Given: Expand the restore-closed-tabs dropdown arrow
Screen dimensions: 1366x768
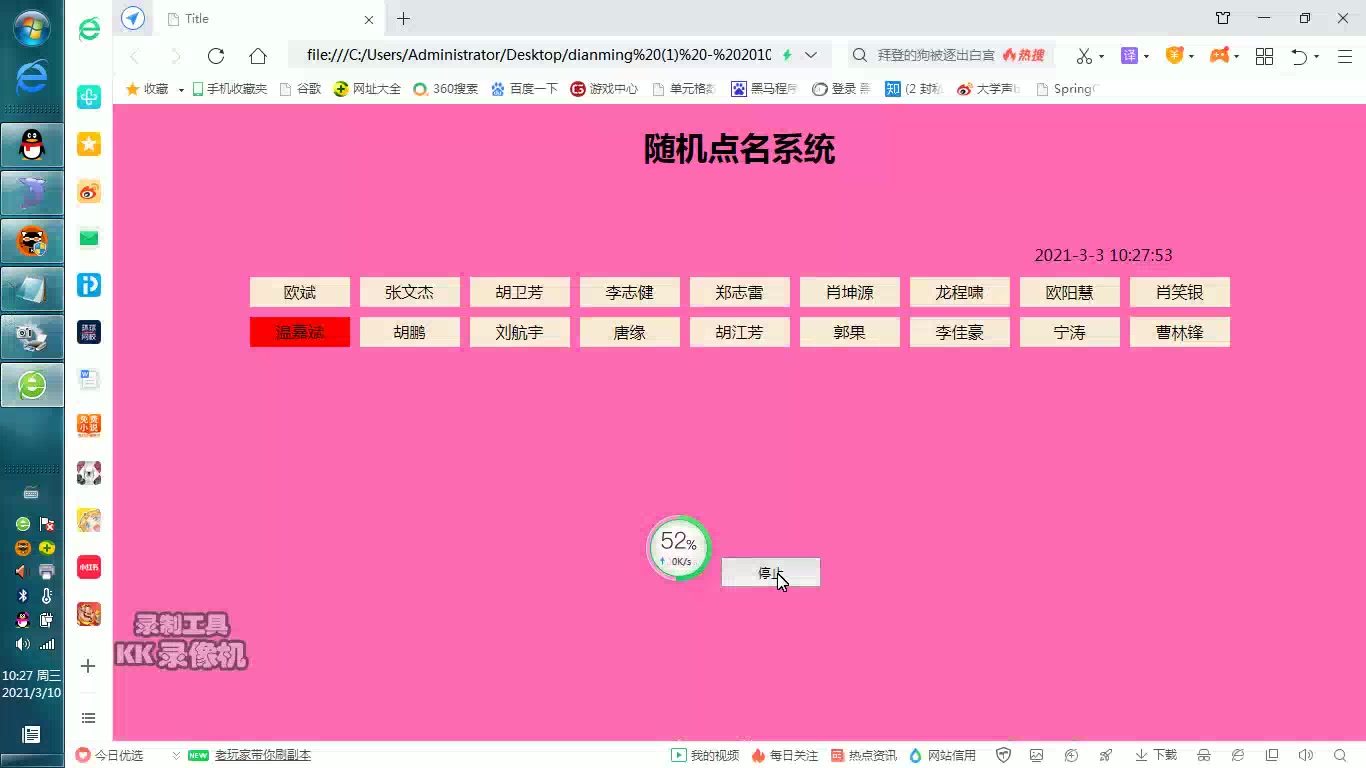Looking at the screenshot, I should click(1315, 56).
